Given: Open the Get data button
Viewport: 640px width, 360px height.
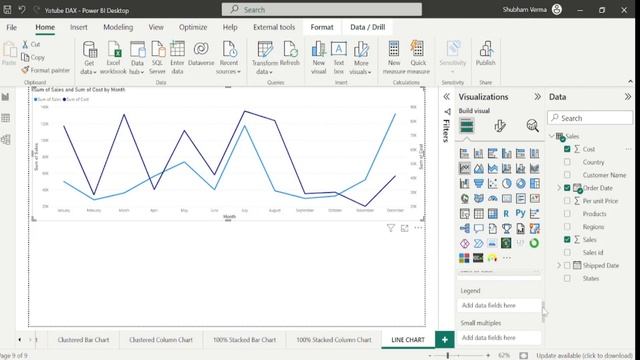Looking at the screenshot, I should (89, 58).
